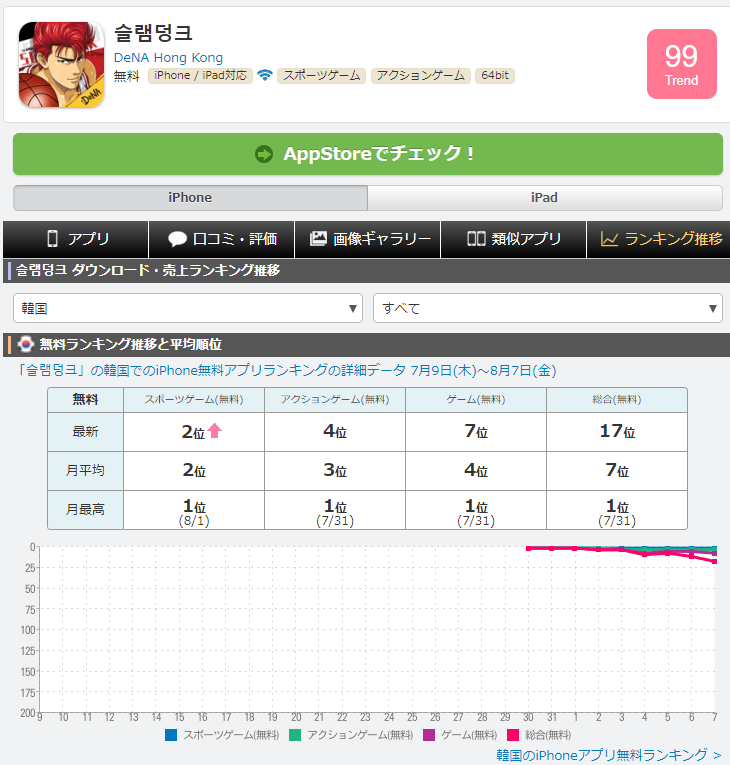Click the blue スポーツゲーム legend swatch
This screenshot has width=730, height=765.
click(x=171, y=735)
